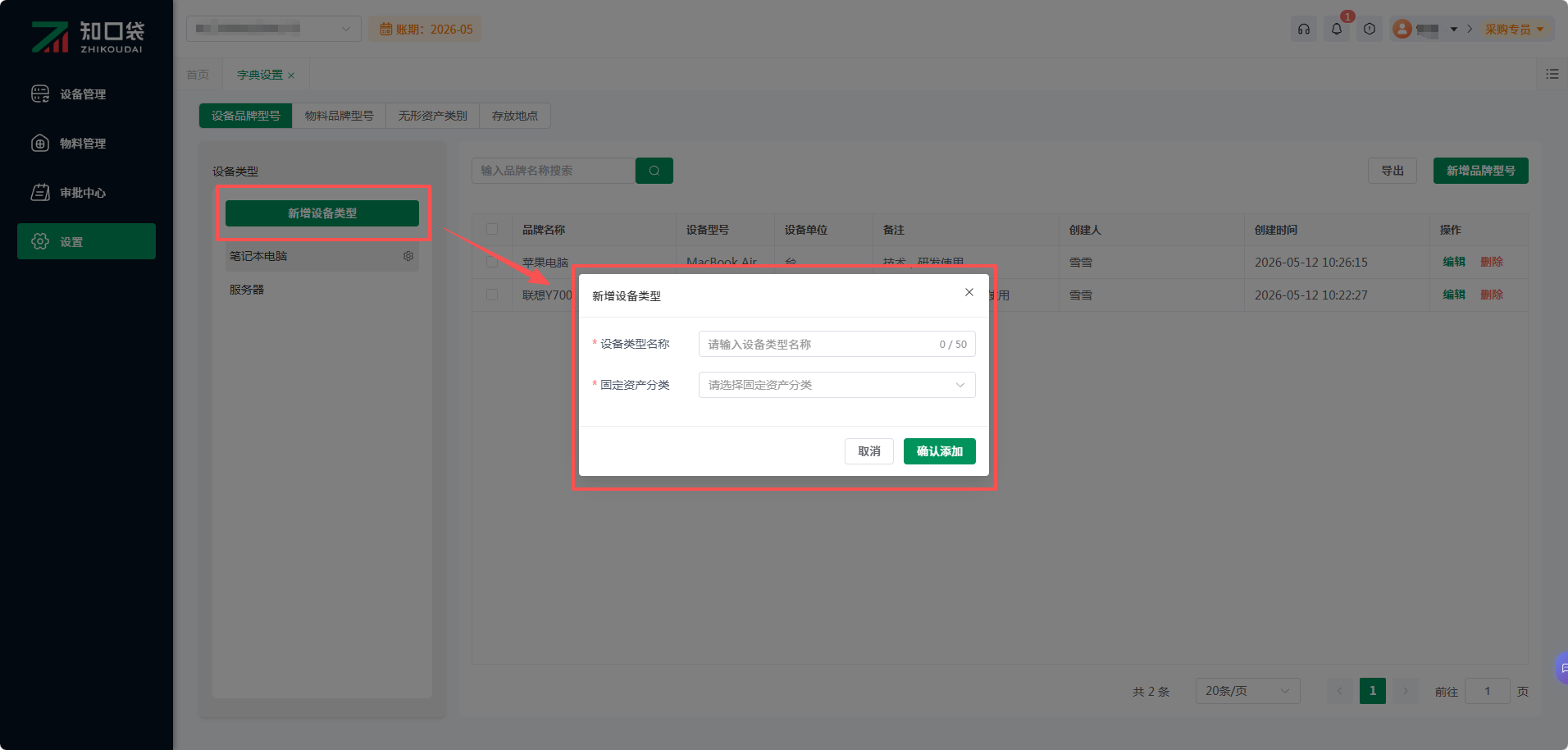Click the 审批中心 sidebar icon
The width and height of the screenshot is (1568, 750).
(40, 193)
